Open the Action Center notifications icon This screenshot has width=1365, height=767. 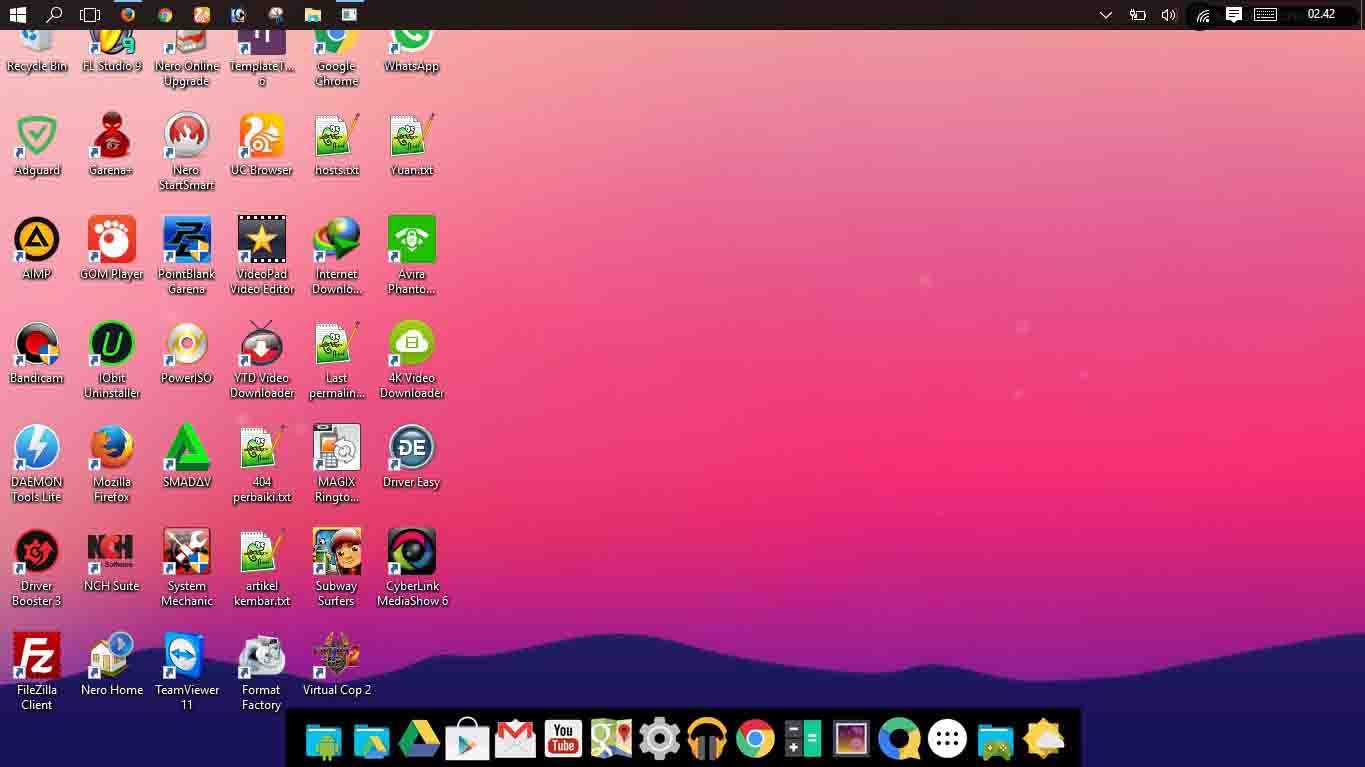(x=1234, y=15)
